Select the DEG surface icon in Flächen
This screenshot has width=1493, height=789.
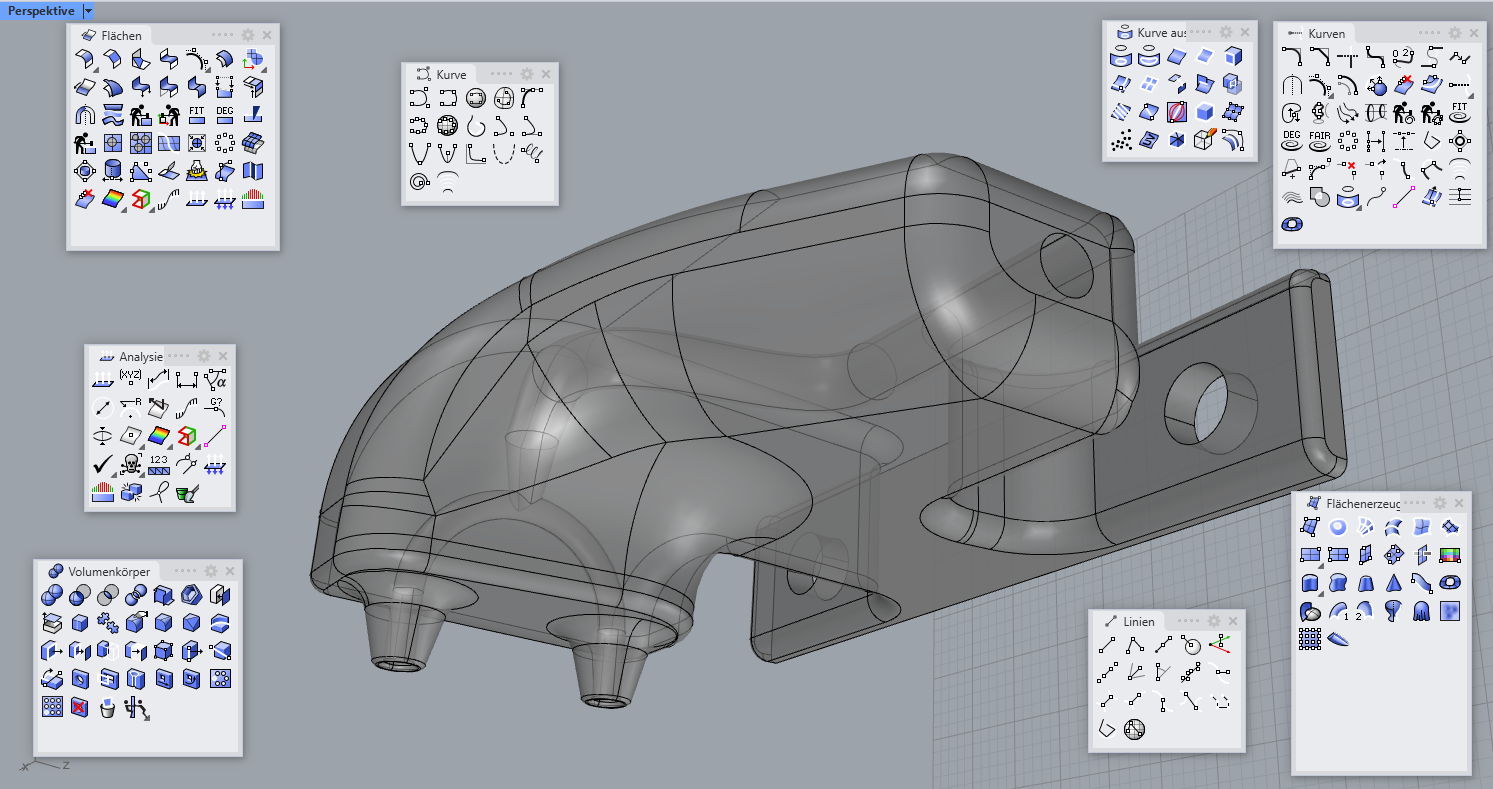tap(225, 114)
